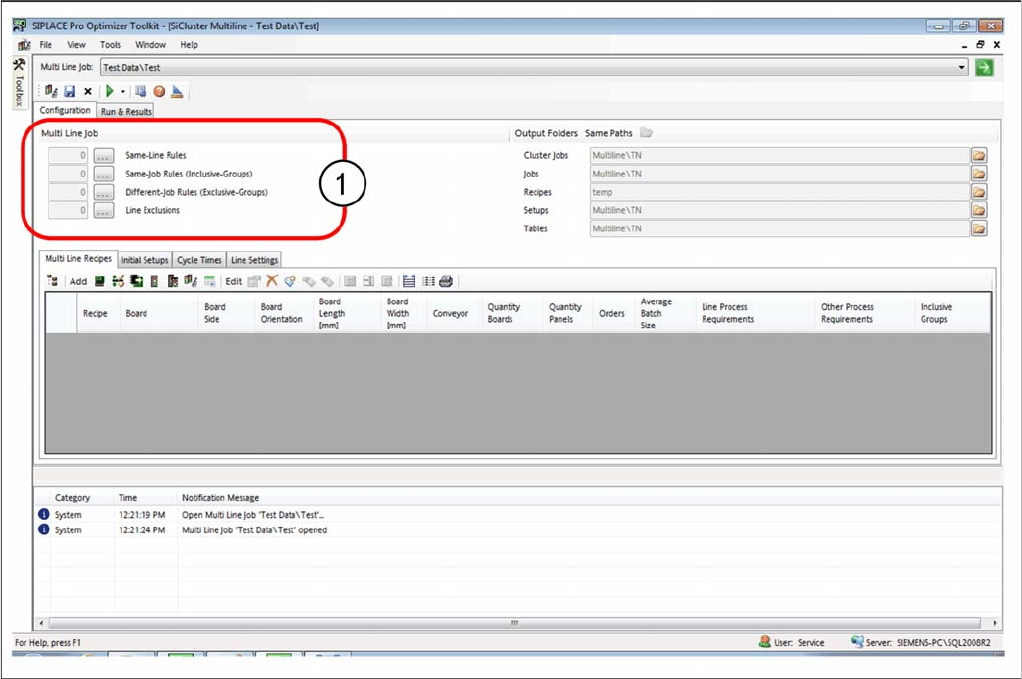Viewport: 1022px width, 679px height.
Task: Open the Multi Line Recipes tab
Action: tap(78, 259)
